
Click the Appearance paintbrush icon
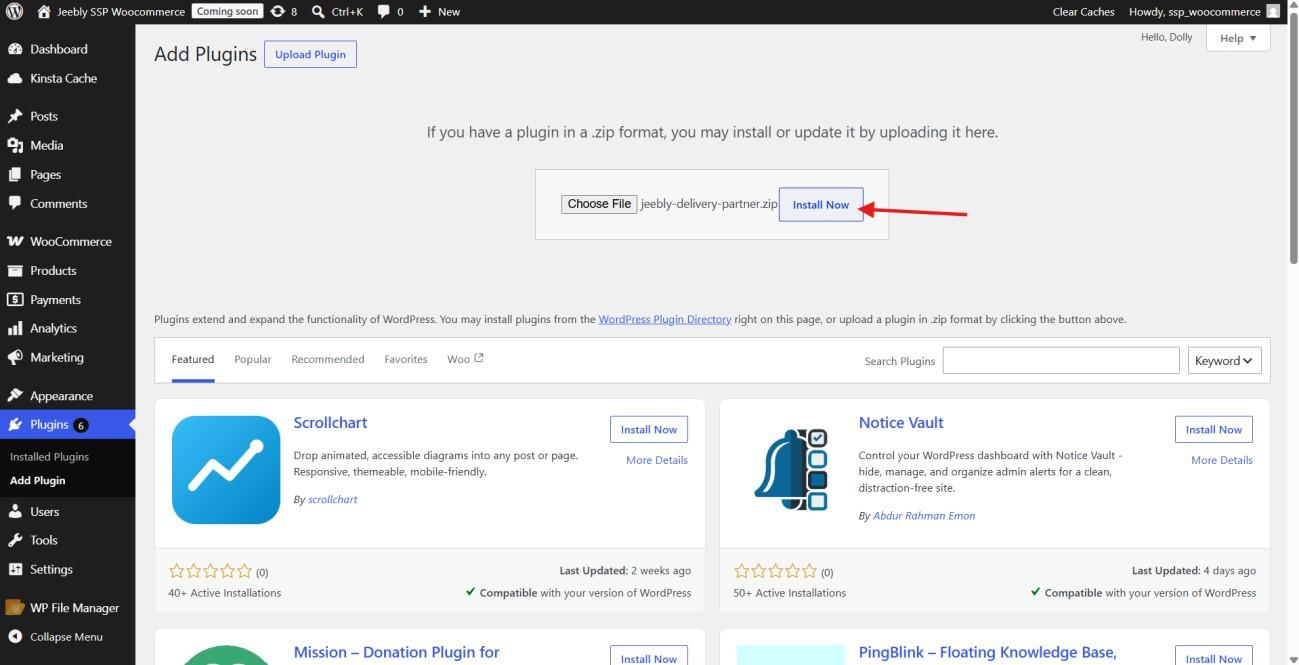pyautogui.click(x=15, y=396)
